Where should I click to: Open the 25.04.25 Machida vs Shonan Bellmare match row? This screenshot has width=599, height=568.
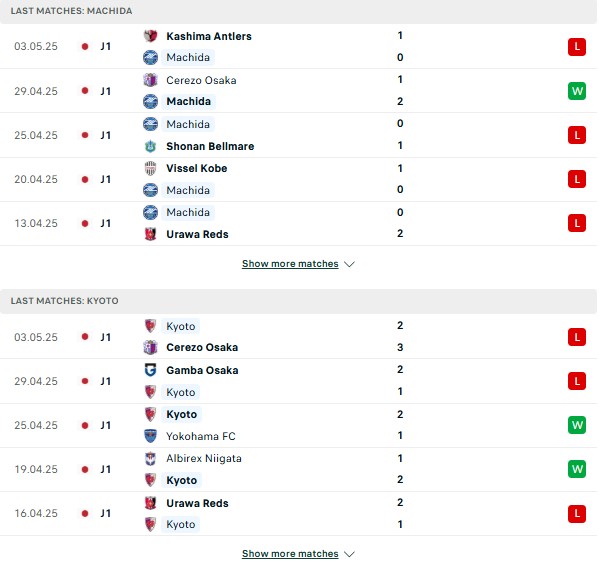pos(299,135)
